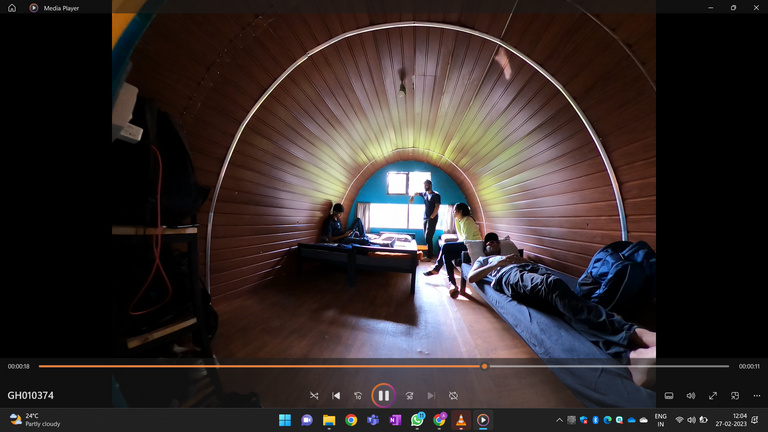Open Google Chrome from the taskbar
768x432 pixels.
pyautogui.click(x=351, y=420)
